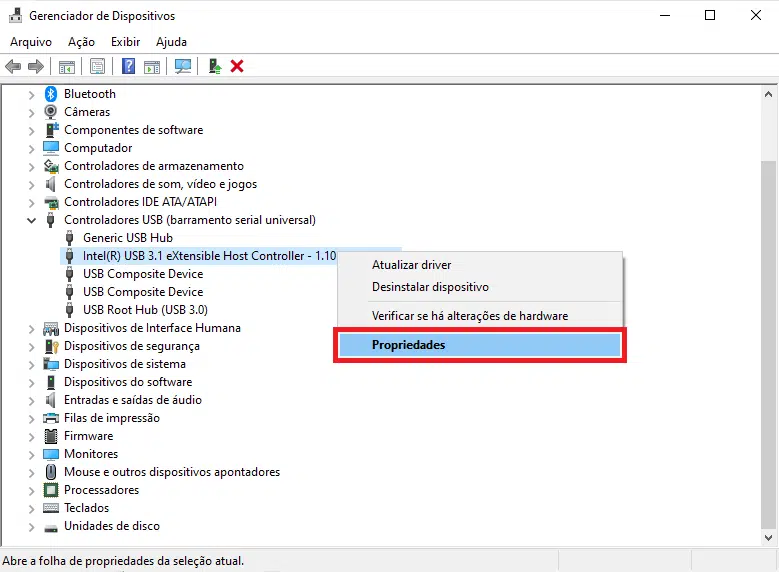Screen dimensions: 779x572
Task: Expand the Firmware category arrow
Action: tap(31, 436)
